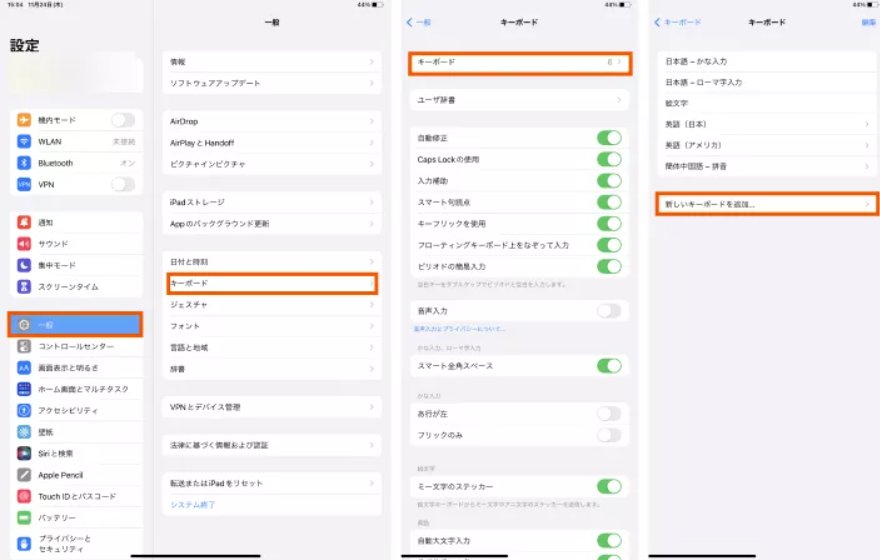
Task: Select 一般 in the settings sidebar
Action: (x=76, y=325)
